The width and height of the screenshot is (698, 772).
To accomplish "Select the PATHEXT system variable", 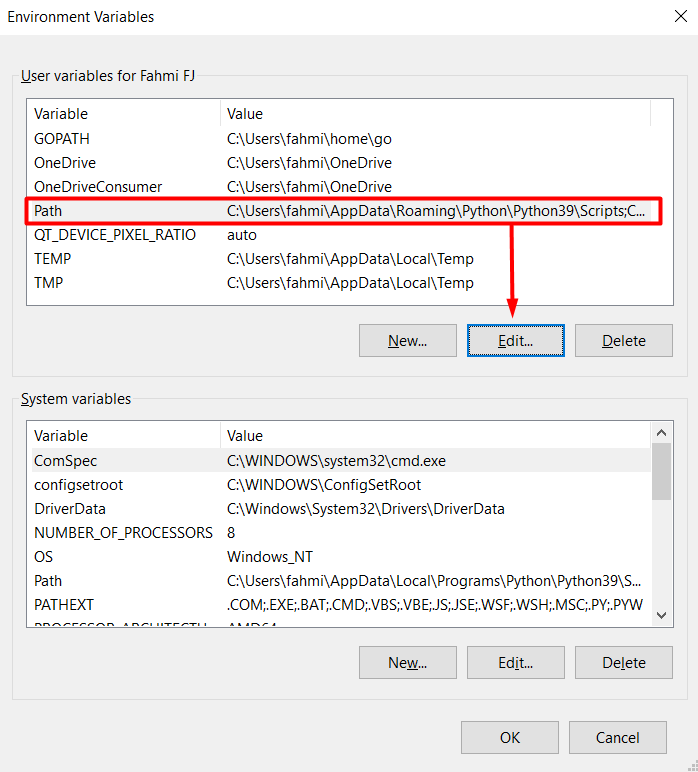I will (62, 605).
